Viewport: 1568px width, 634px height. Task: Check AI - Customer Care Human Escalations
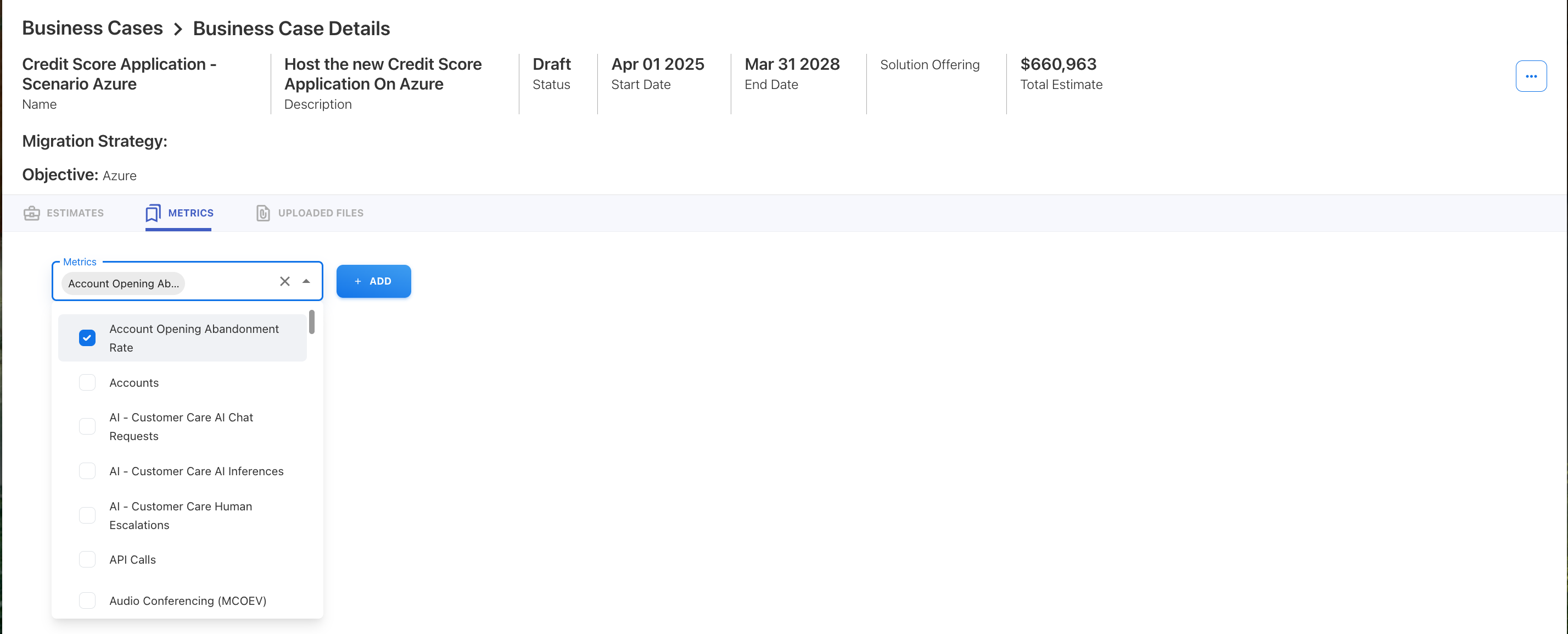pos(87,515)
